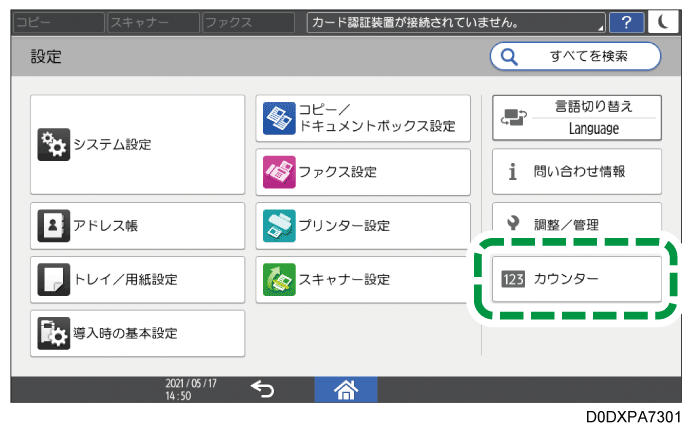Open the トレイ/用紙設定 button
This screenshot has width=691, height=427.
pos(137,279)
